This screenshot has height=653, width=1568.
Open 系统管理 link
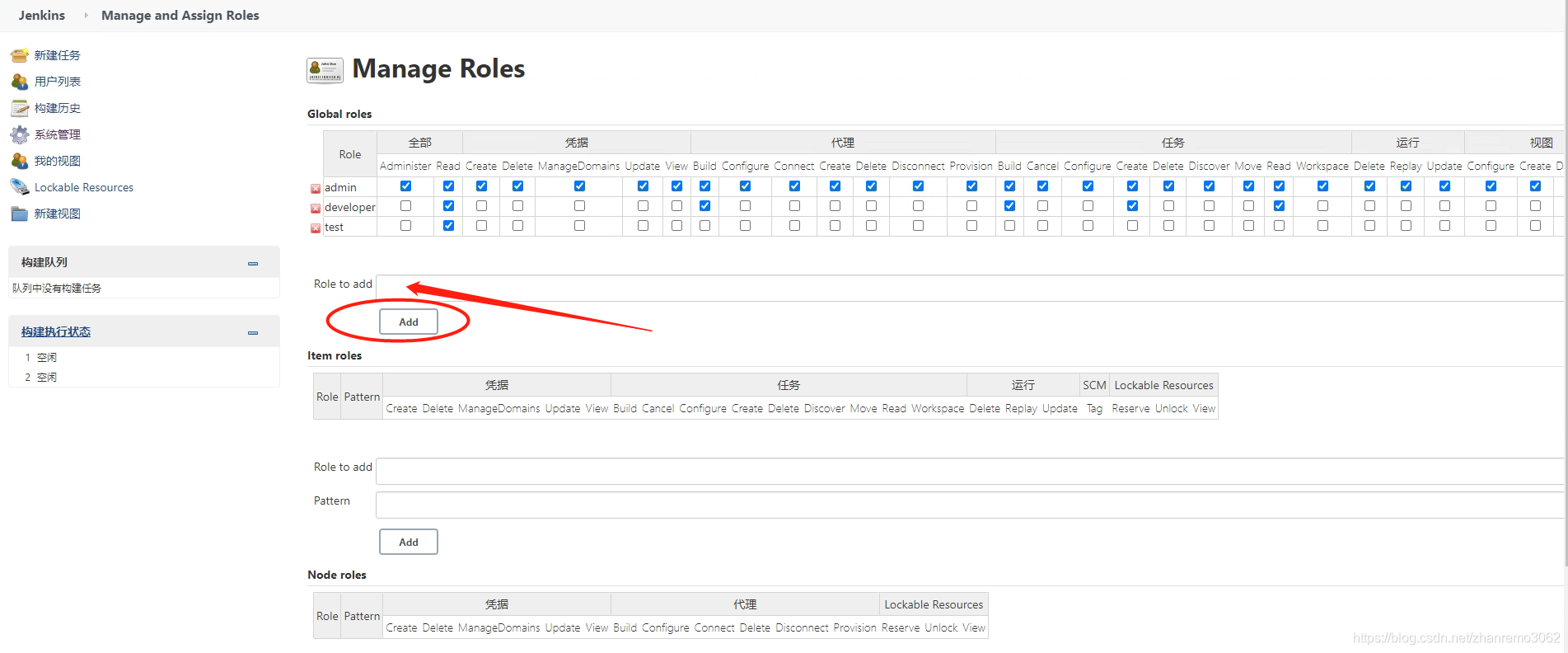(58, 134)
